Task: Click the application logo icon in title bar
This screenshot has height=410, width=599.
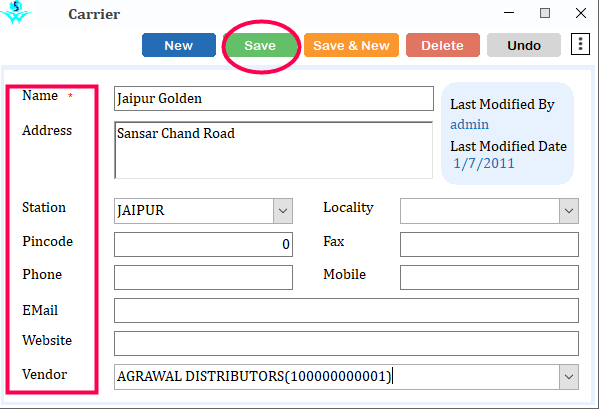Action: click(x=16, y=12)
